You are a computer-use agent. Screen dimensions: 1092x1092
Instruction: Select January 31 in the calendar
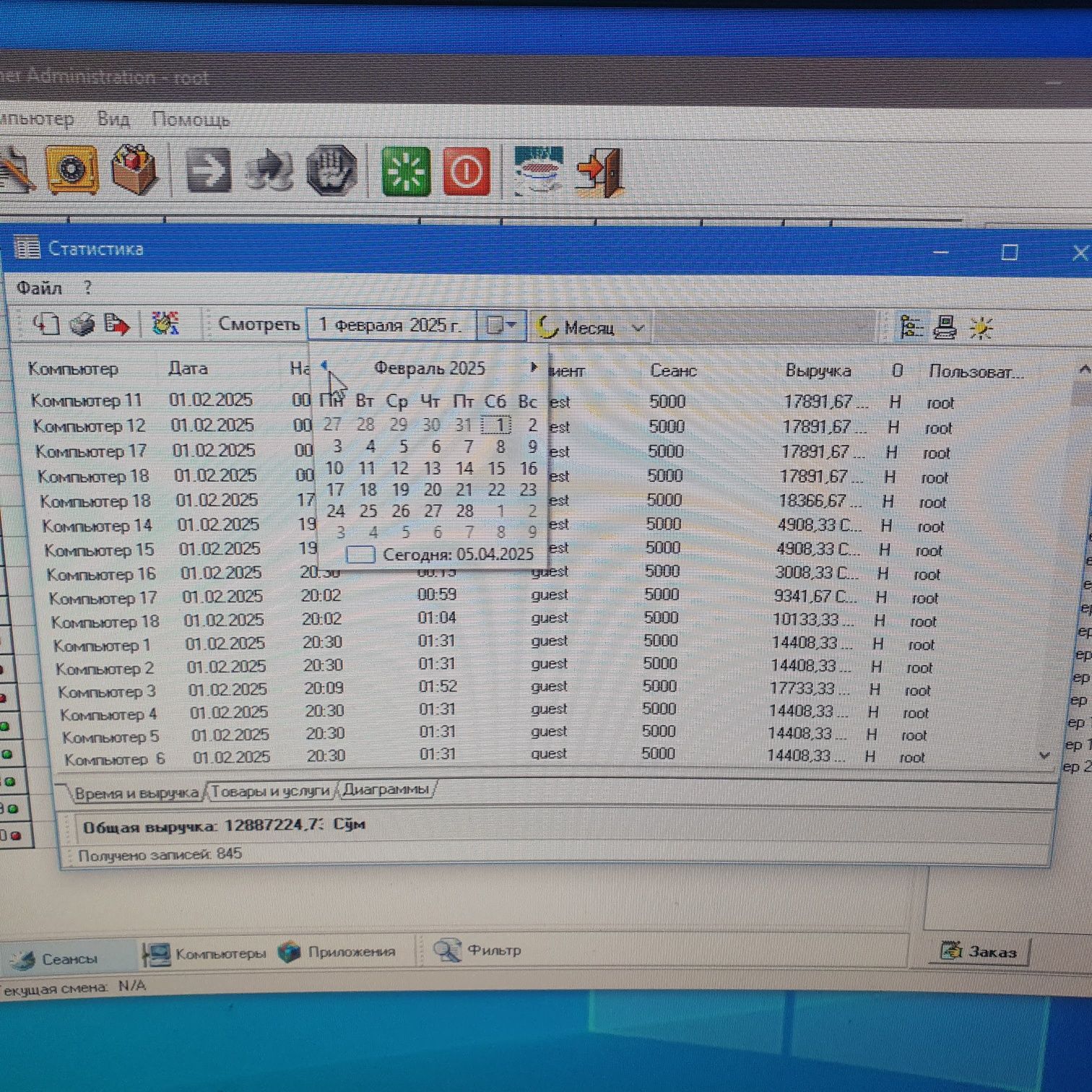tap(463, 425)
